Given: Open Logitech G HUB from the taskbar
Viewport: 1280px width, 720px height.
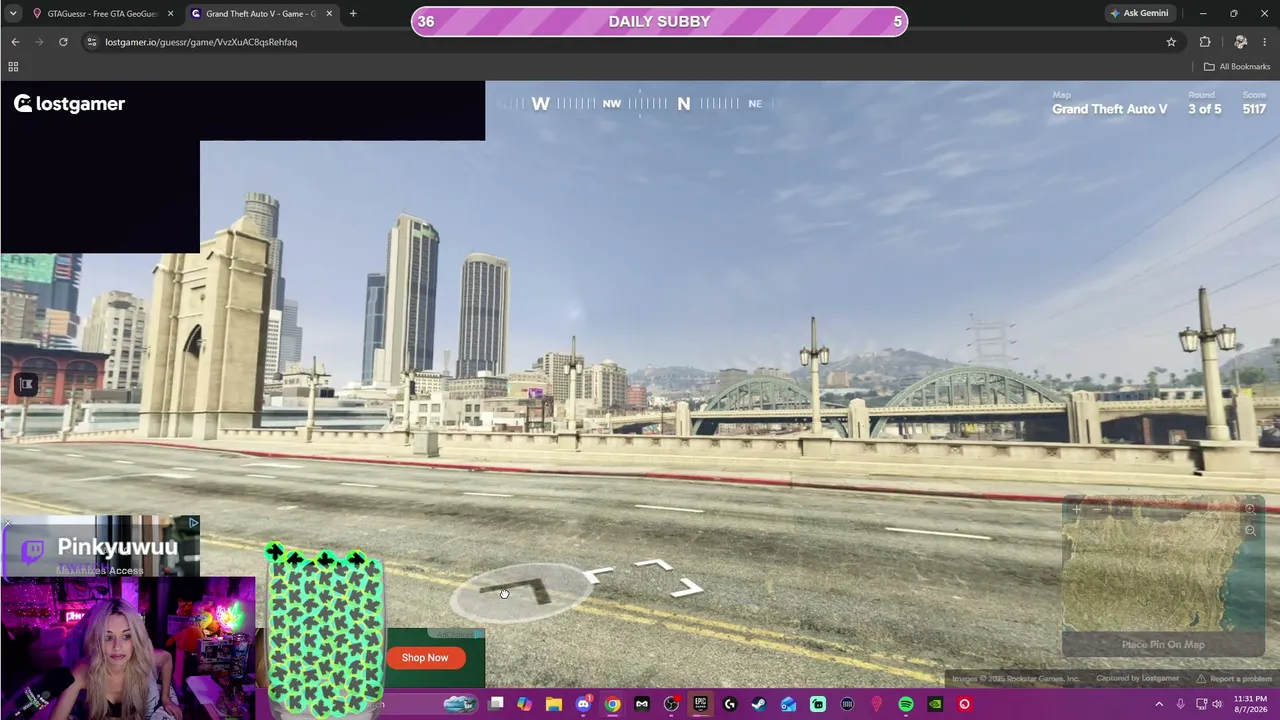Looking at the screenshot, I should click(x=730, y=704).
